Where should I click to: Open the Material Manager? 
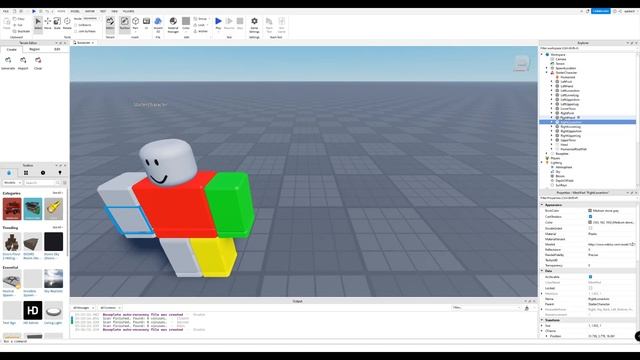tap(173, 24)
